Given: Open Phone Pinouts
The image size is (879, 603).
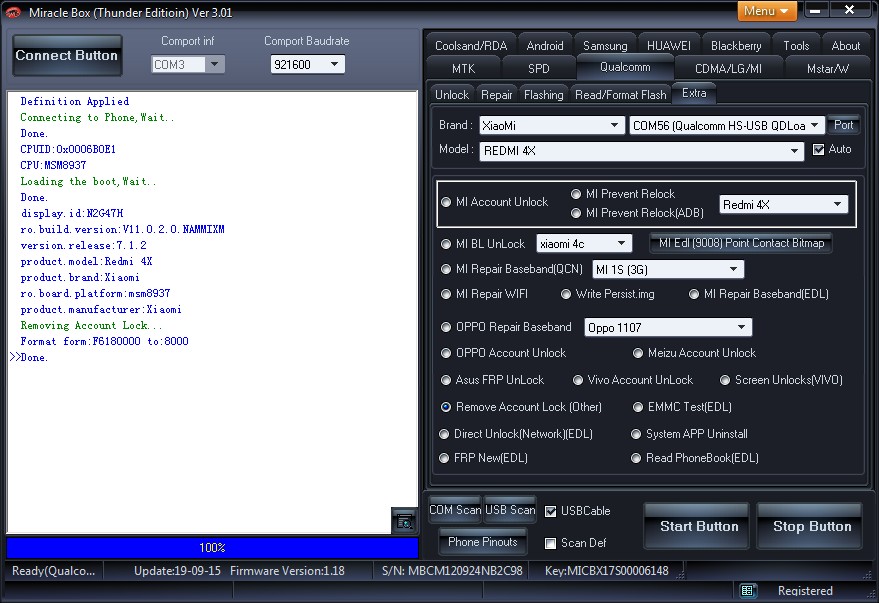Looking at the screenshot, I should pyautogui.click(x=483, y=542).
